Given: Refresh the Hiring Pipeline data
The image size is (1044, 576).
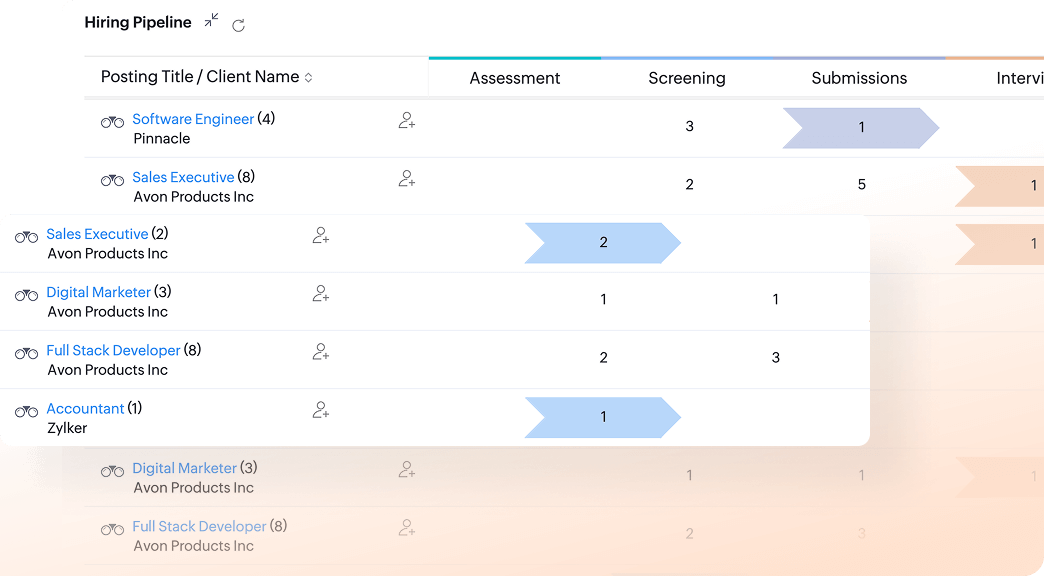Looking at the screenshot, I should pyautogui.click(x=238, y=25).
